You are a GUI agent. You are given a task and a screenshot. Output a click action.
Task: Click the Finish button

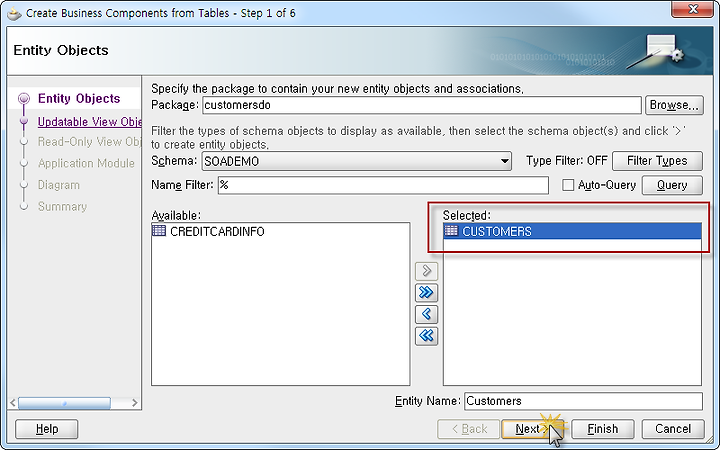coord(602,429)
